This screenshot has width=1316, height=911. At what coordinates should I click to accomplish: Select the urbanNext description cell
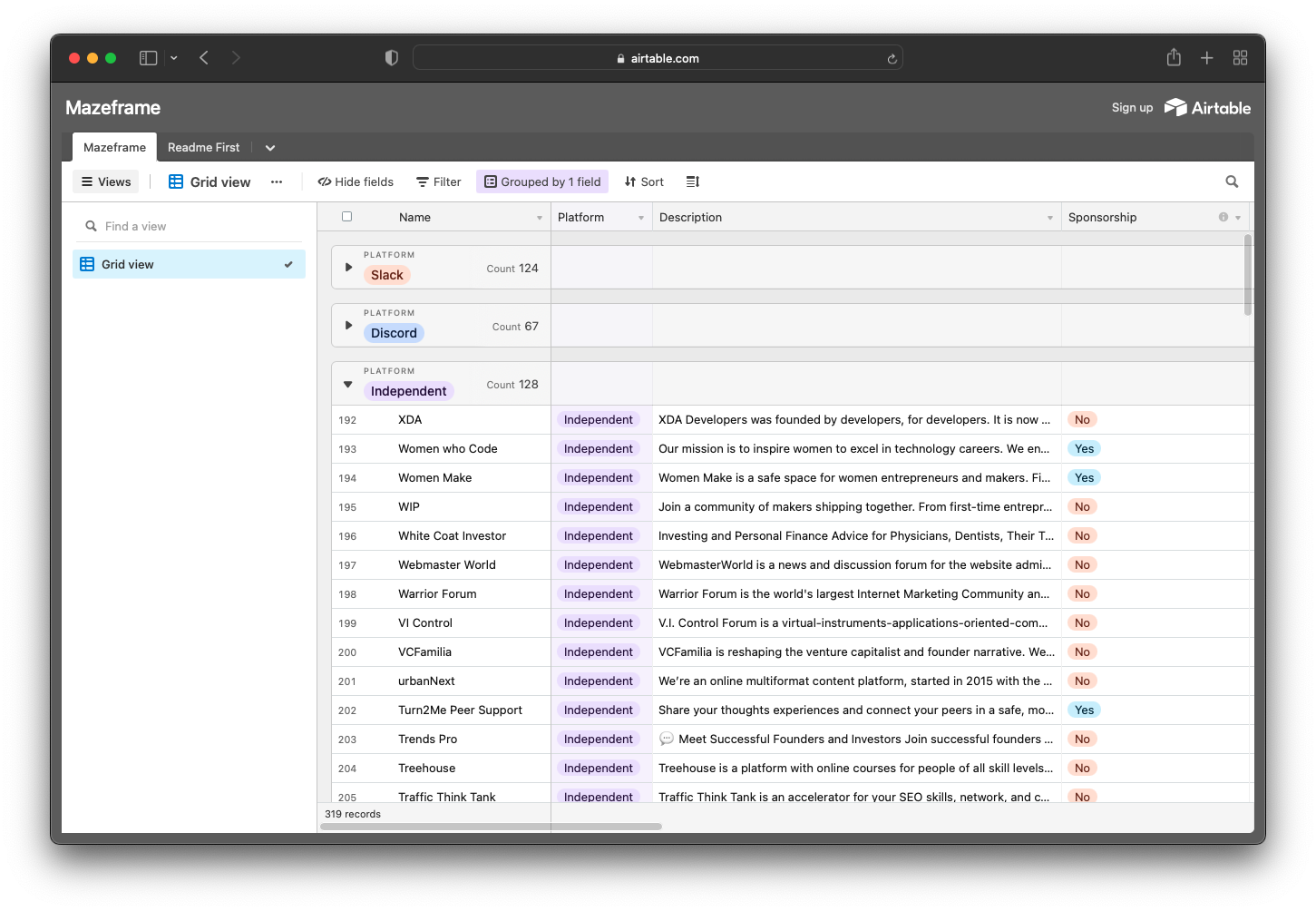(856, 681)
